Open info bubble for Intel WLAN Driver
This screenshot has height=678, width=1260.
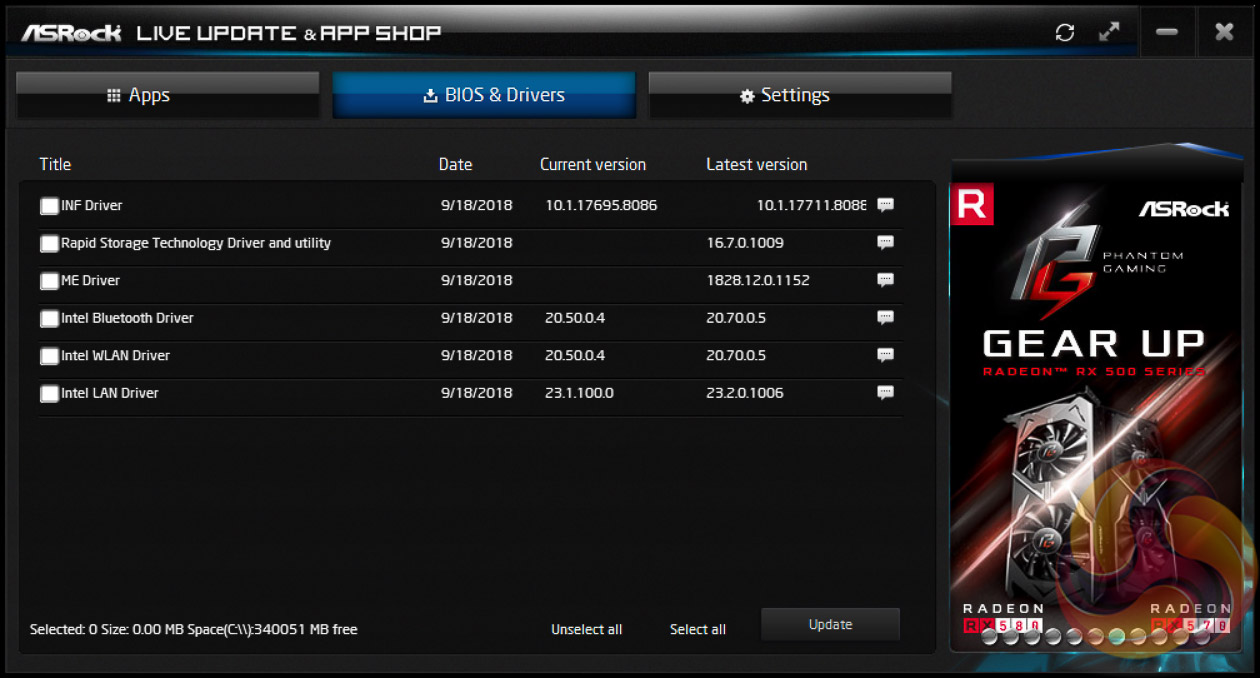click(885, 355)
